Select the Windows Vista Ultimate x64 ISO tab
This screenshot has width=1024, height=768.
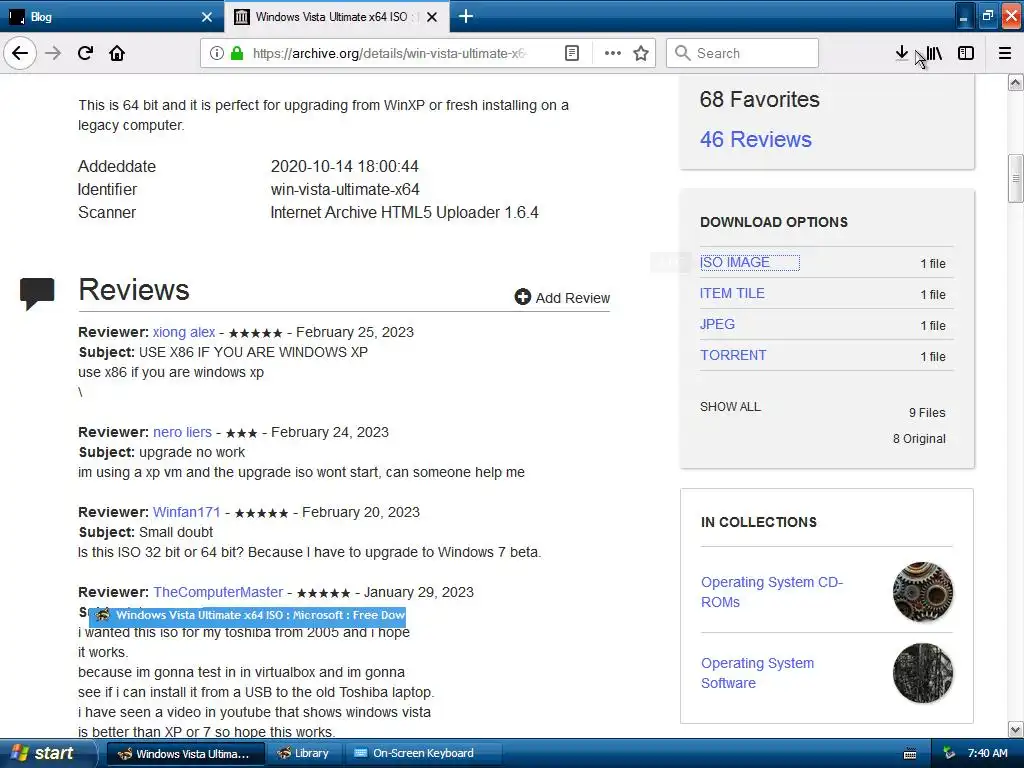(x=327, y=17)
